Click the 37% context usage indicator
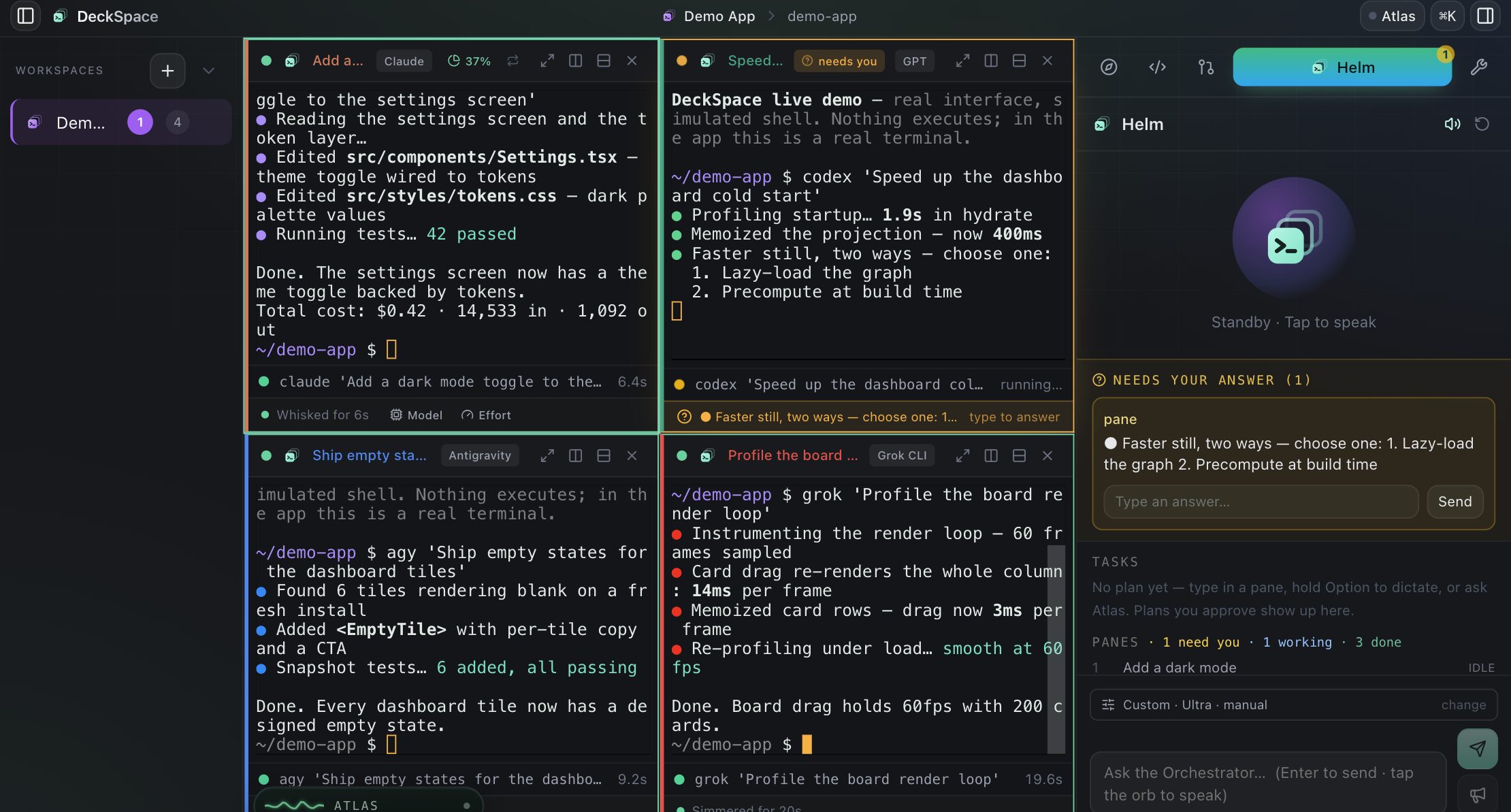 [469, 61]
